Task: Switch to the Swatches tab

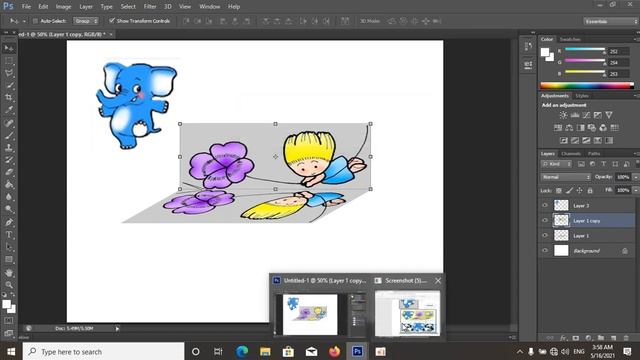Action: coord(570,40)
